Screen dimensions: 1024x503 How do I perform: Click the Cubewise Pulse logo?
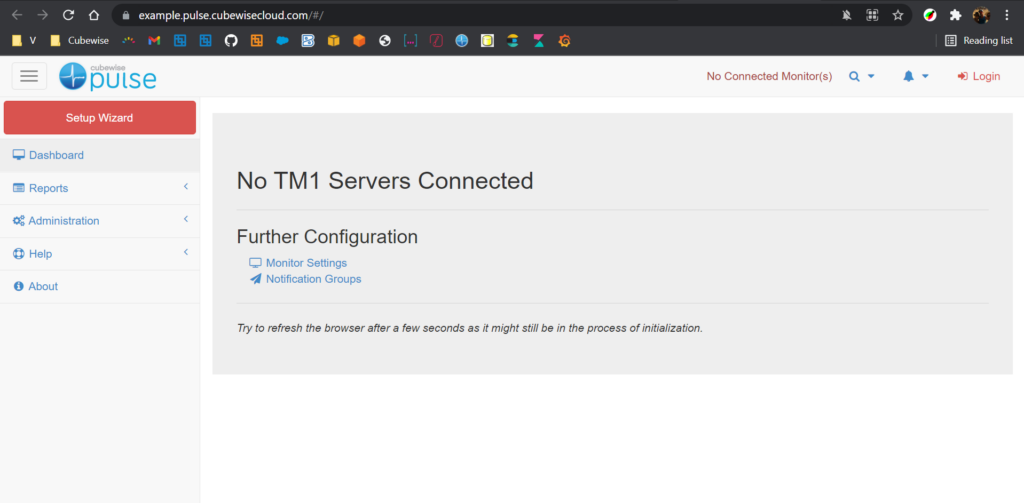[108, 76]
